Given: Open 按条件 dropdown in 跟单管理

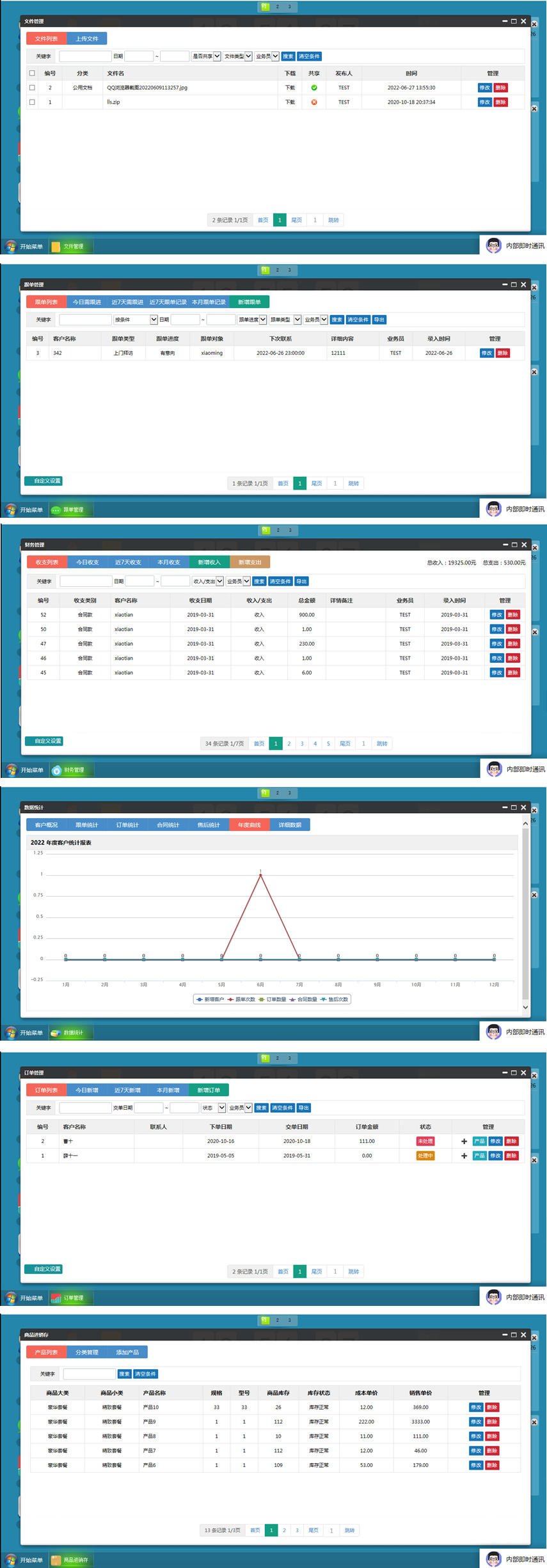Looking at the screenshot, I should tap(136, 320).
